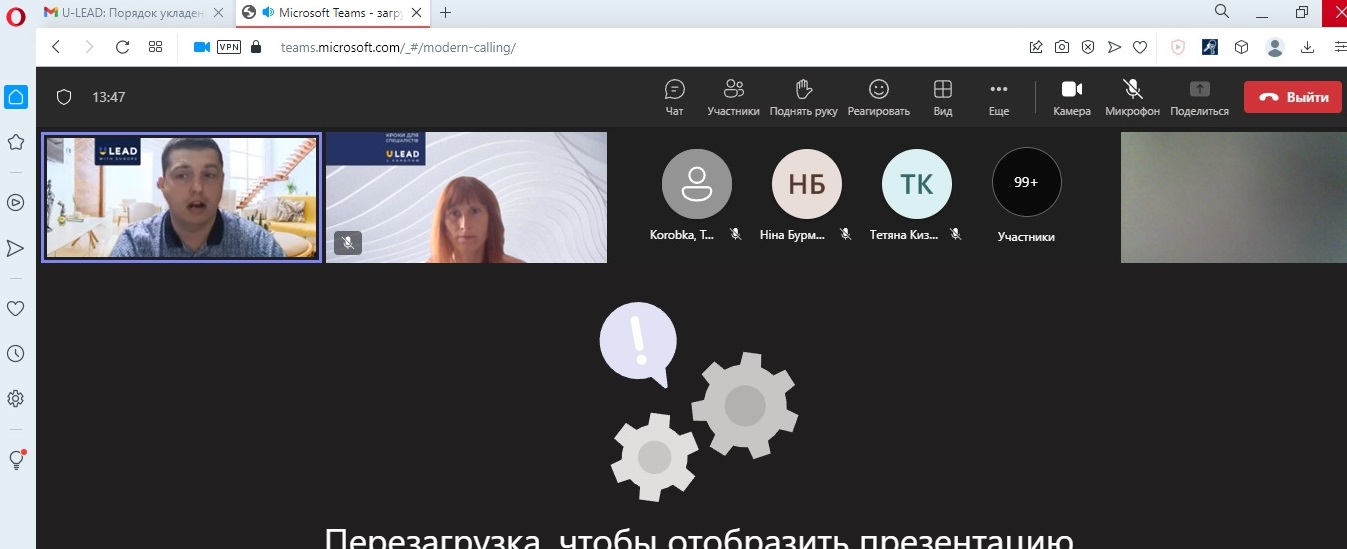Open the Вид layout options
Image resolution: width=1347 pixels, height=549 pixels.
click(942, 97)
